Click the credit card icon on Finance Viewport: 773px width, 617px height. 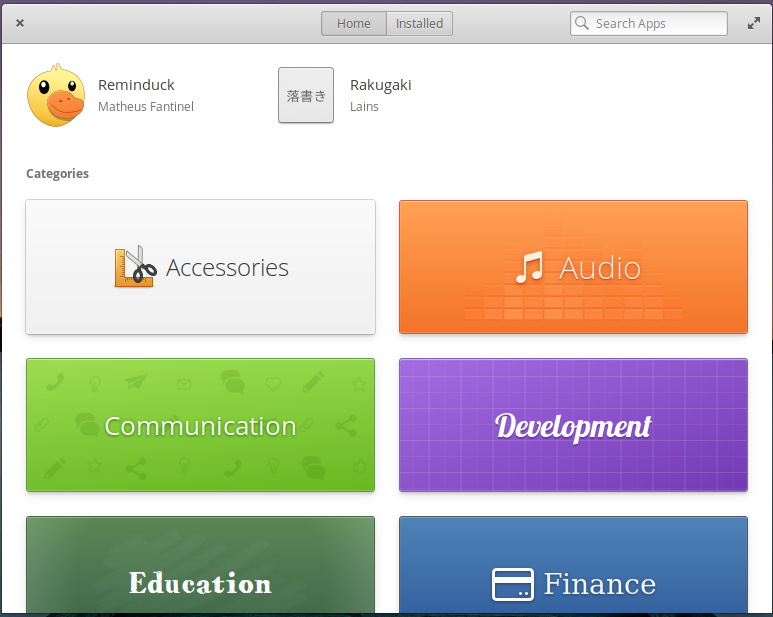pos(513,584)
